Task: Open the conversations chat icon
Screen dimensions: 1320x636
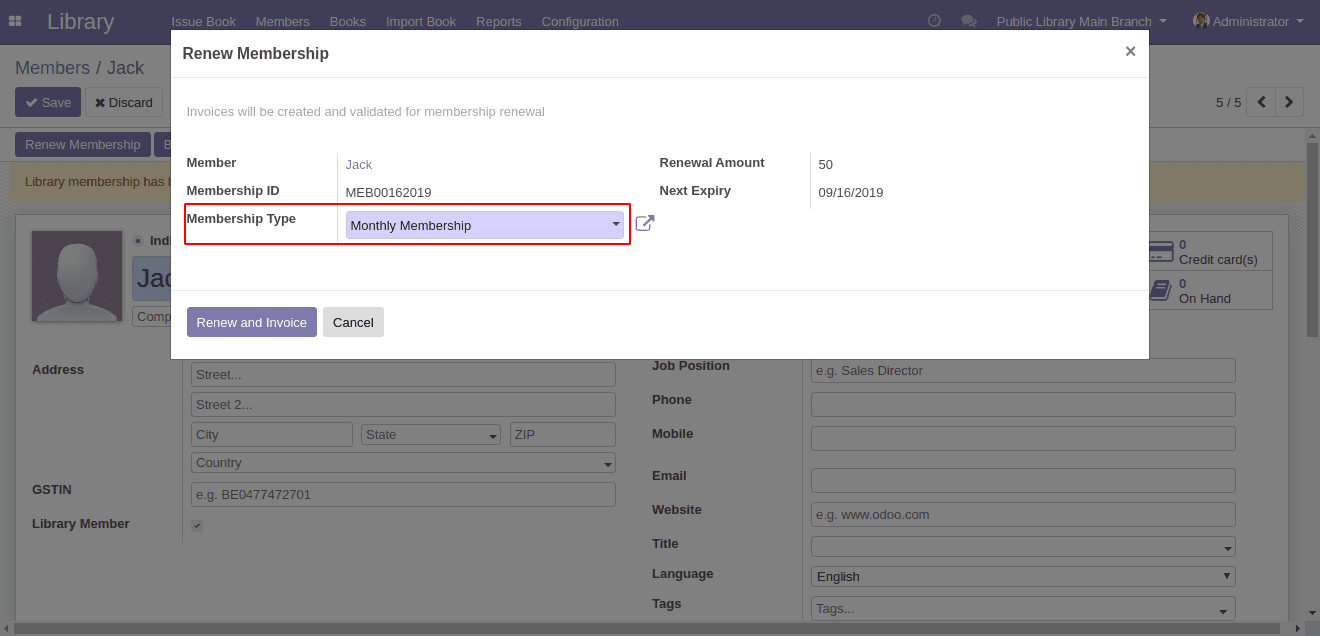Action: pyautogui.click(x=968, y=21)
